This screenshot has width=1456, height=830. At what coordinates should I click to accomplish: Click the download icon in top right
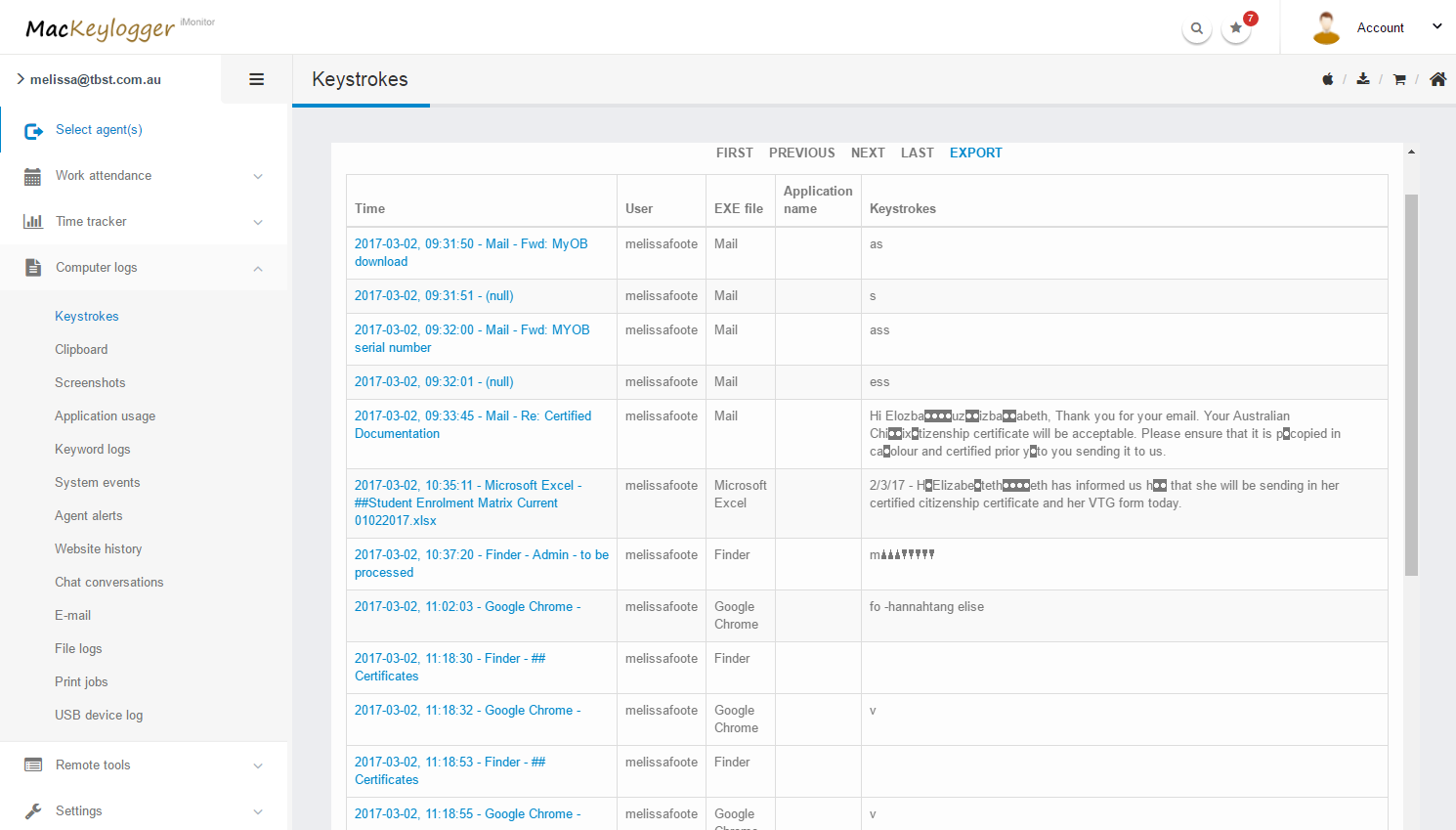click(x=1363, y=79)
